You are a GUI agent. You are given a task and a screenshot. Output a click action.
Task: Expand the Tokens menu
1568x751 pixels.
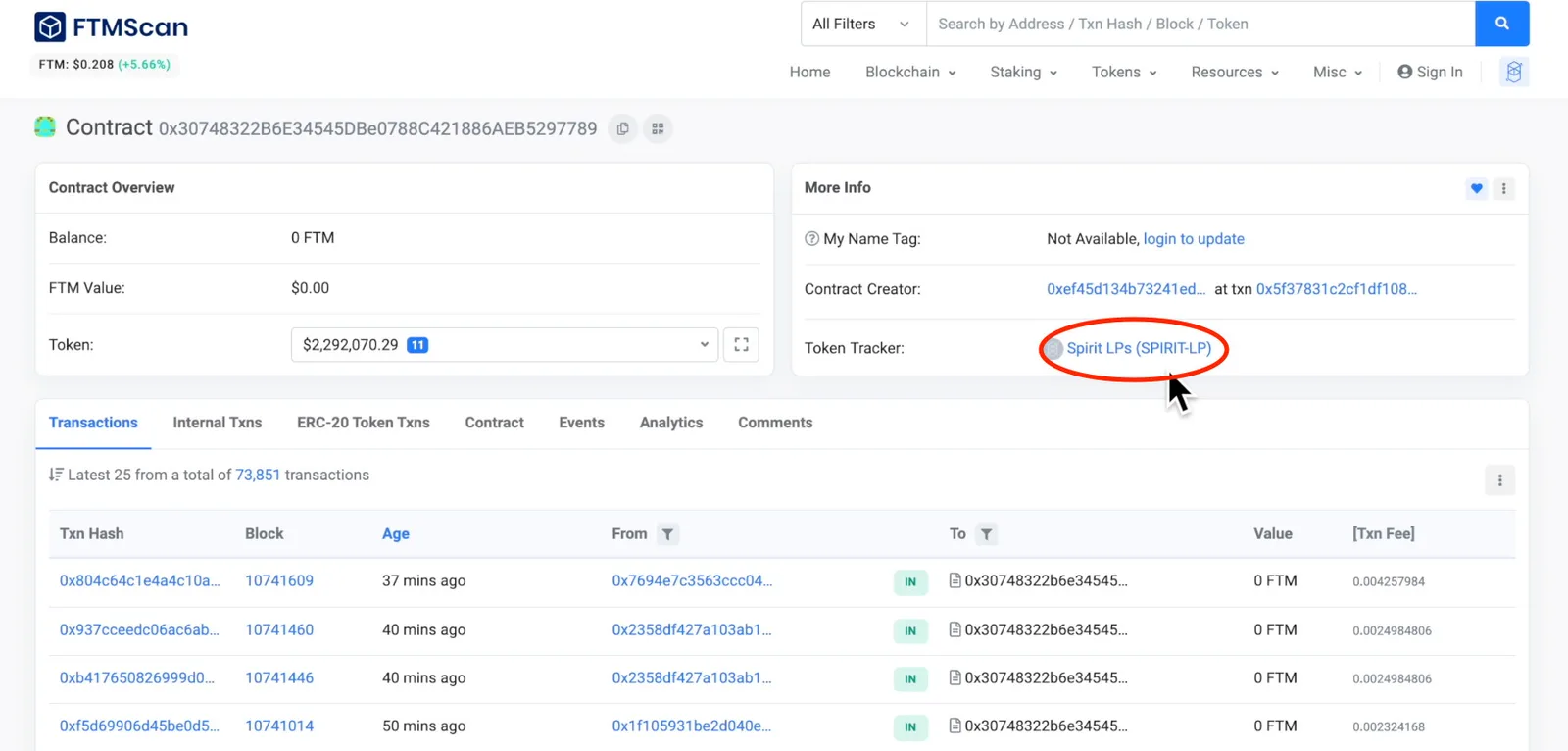1124,72
